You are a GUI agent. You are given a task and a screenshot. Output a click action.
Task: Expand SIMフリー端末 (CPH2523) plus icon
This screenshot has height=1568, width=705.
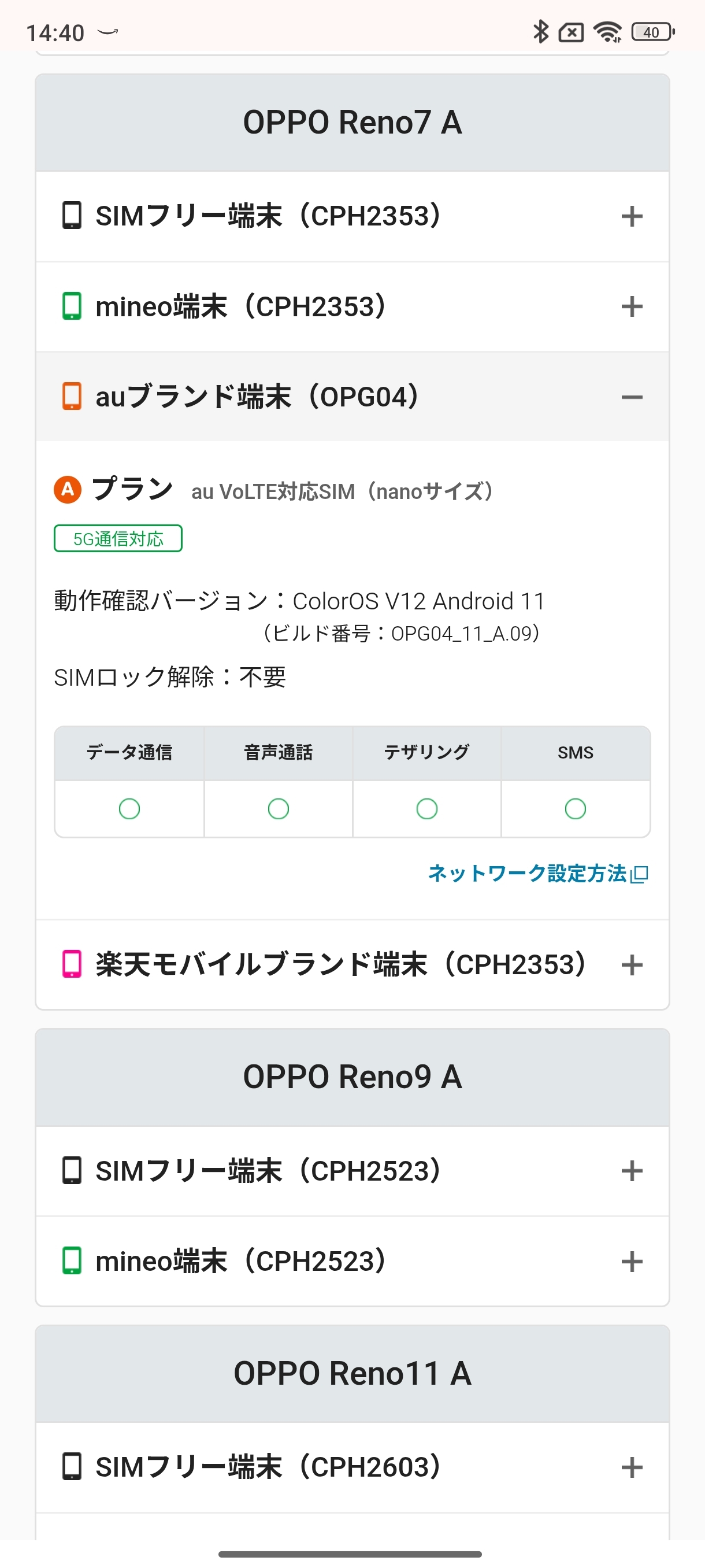[632, 1171]
